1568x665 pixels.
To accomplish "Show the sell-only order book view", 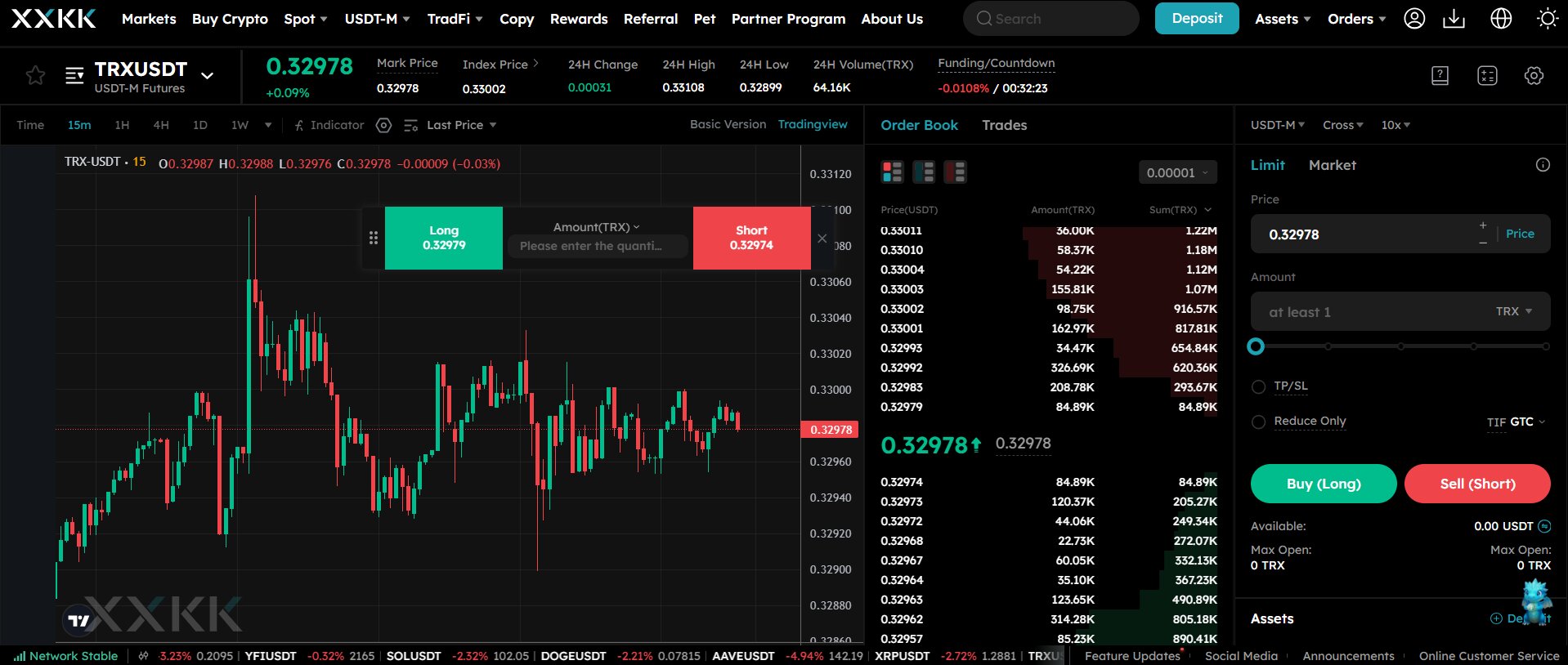I will (955, 172).
